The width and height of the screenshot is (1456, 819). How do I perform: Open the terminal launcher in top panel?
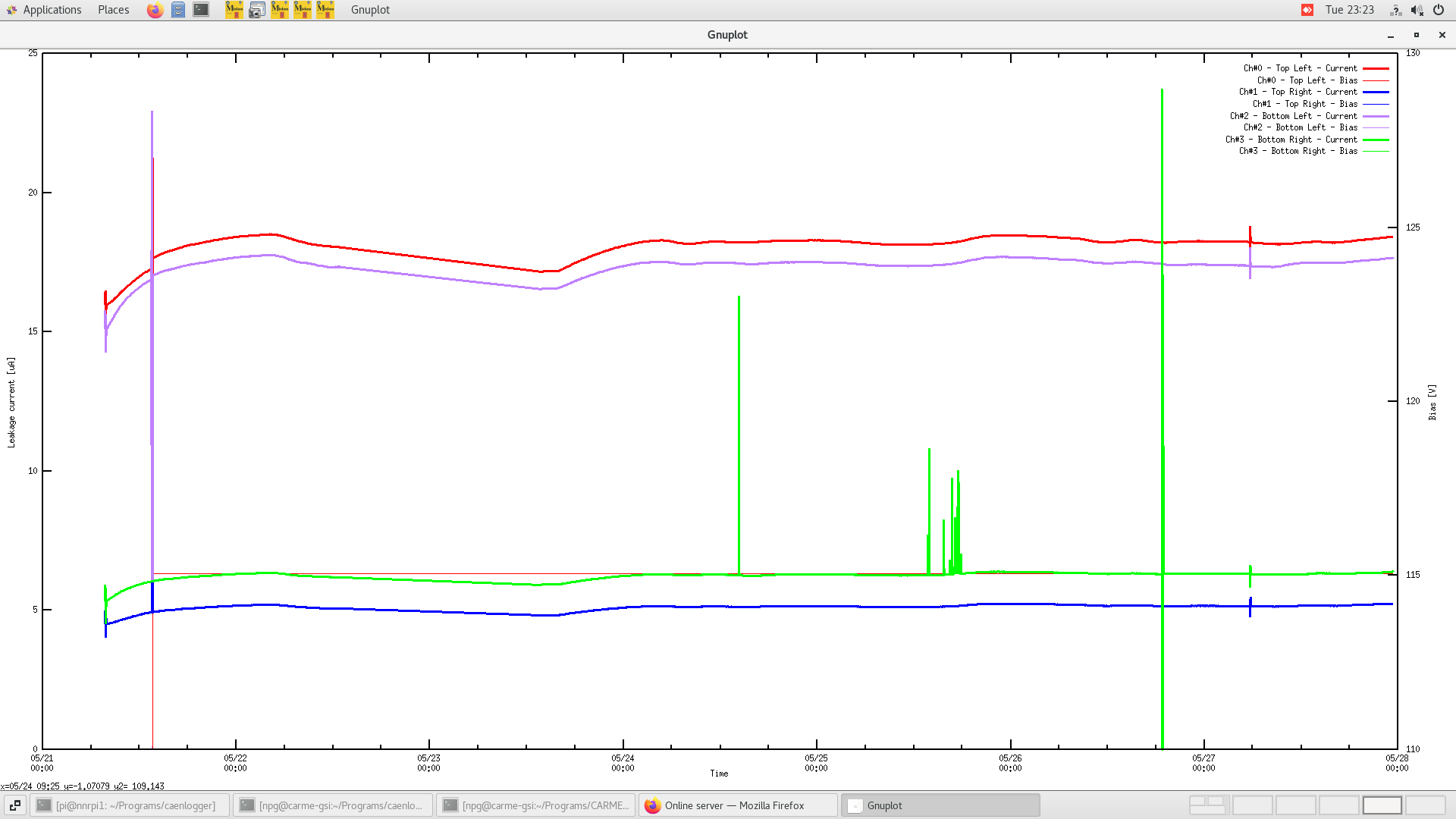201,10
